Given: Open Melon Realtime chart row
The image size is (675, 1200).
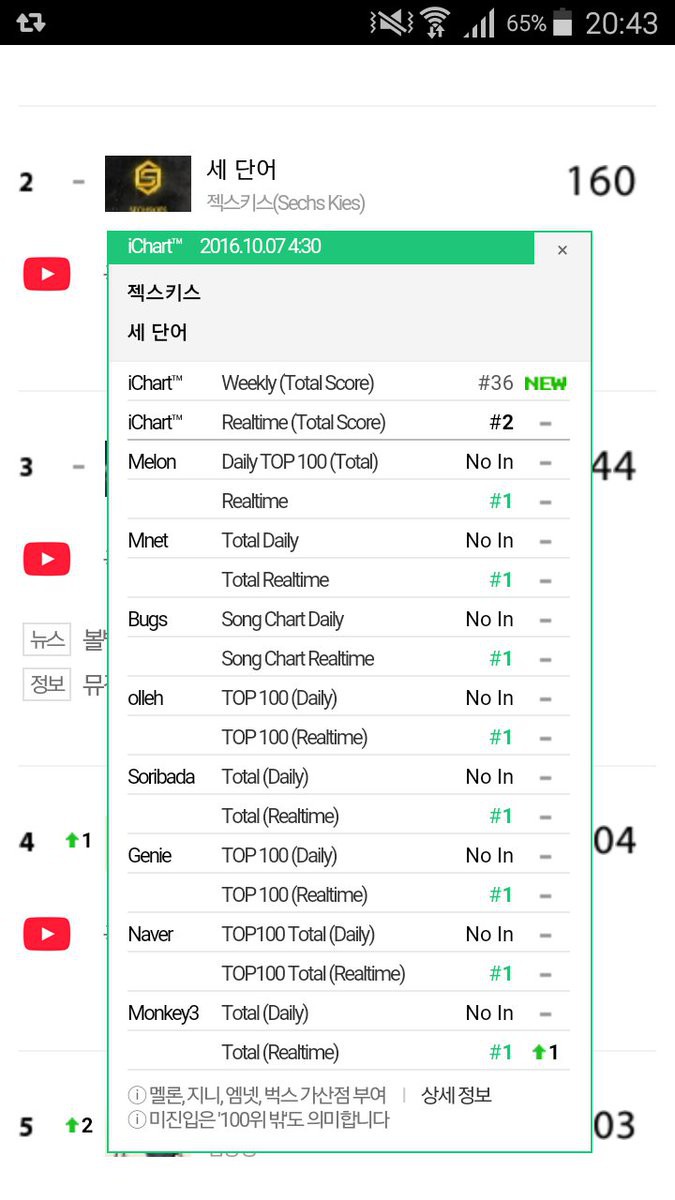Looking at the screenshot, I should point(349,501).
